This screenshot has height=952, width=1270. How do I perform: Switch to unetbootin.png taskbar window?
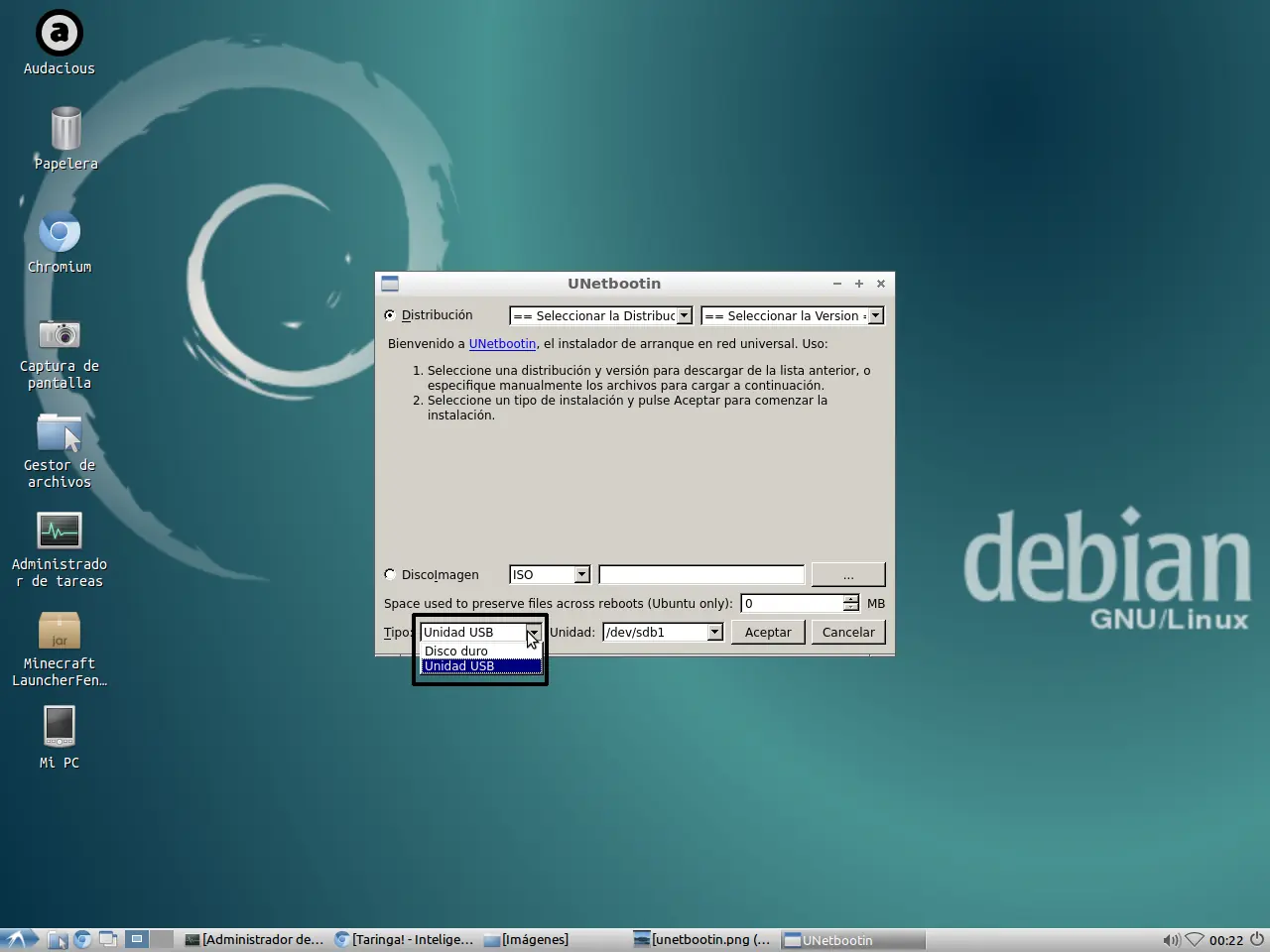[704, 939]
